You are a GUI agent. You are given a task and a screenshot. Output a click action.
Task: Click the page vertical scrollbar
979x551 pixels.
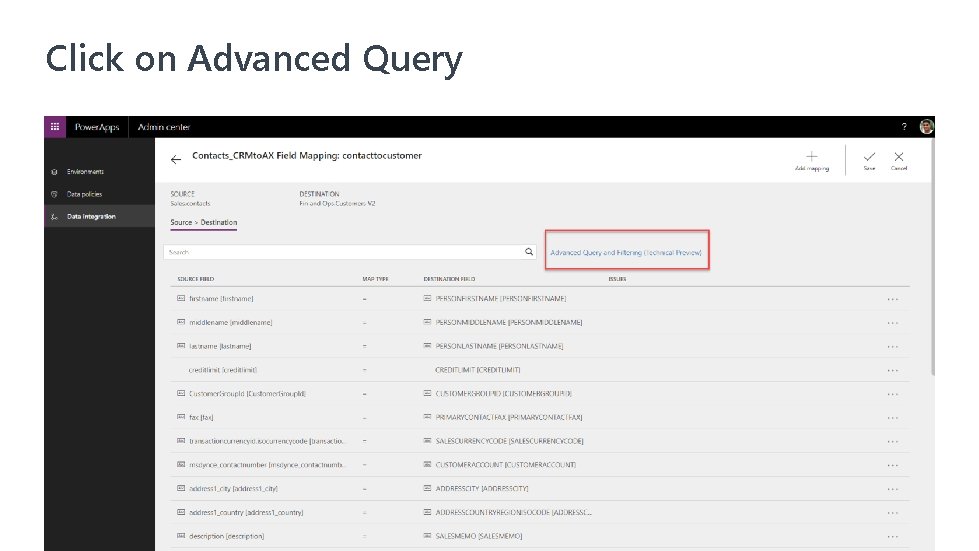coord(932,256)
